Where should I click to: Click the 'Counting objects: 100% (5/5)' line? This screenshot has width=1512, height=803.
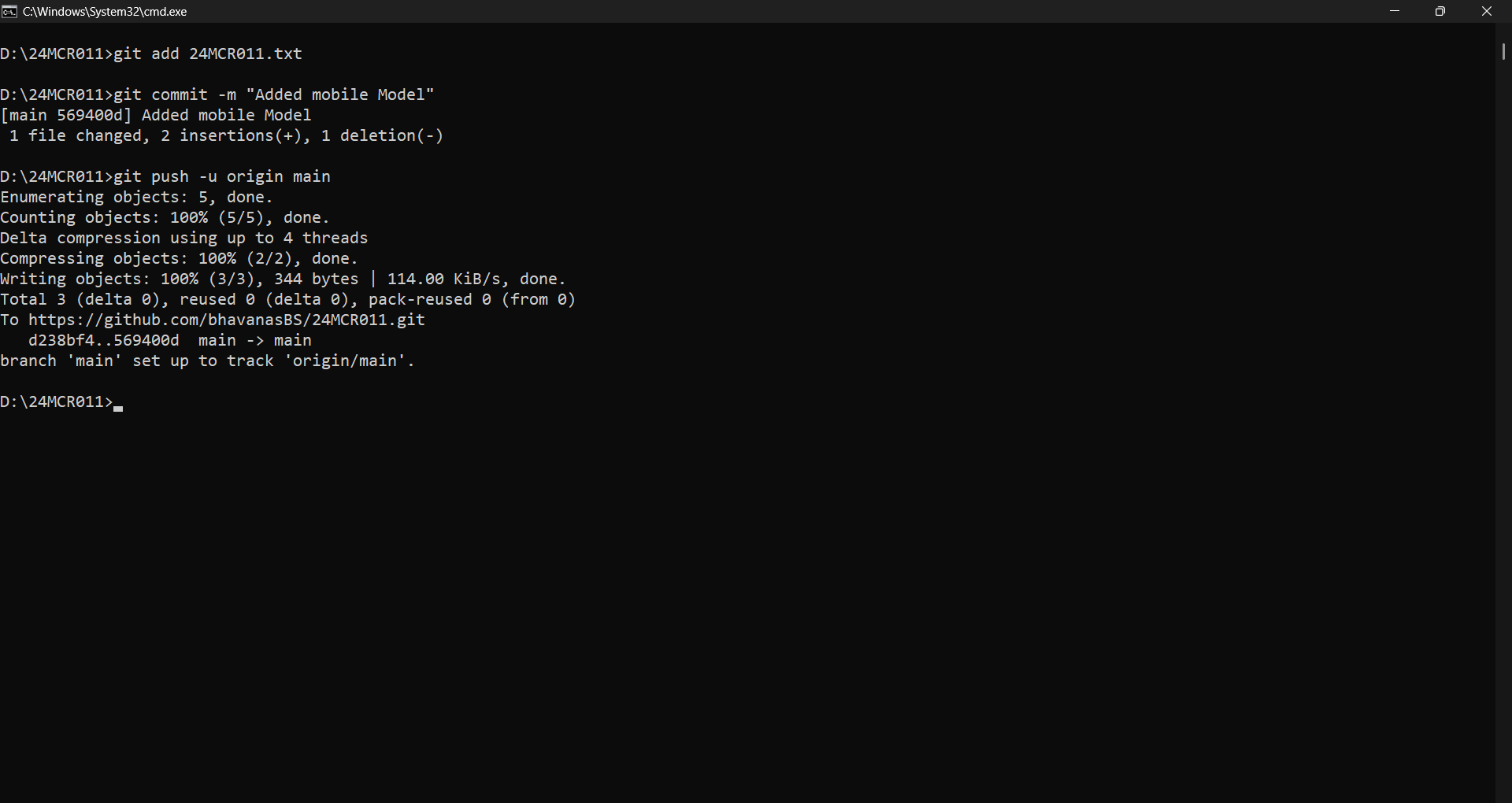point(165,217)
